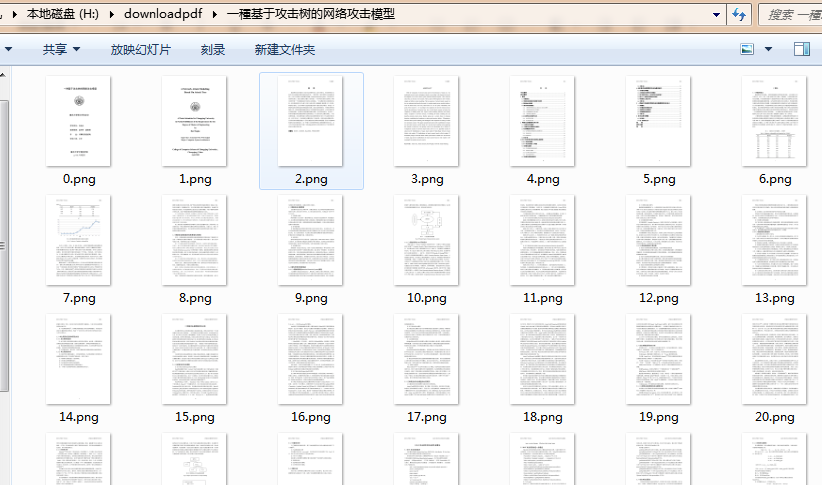Viewport: 822px width, 485px height.
Task: Expand the arrow after downloadpdf
Action: tap(214, 14)
